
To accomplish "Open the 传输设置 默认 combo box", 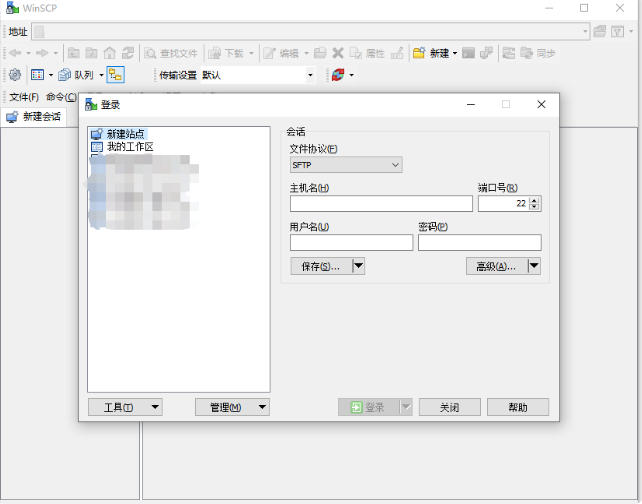I will (x=258, y=75).
